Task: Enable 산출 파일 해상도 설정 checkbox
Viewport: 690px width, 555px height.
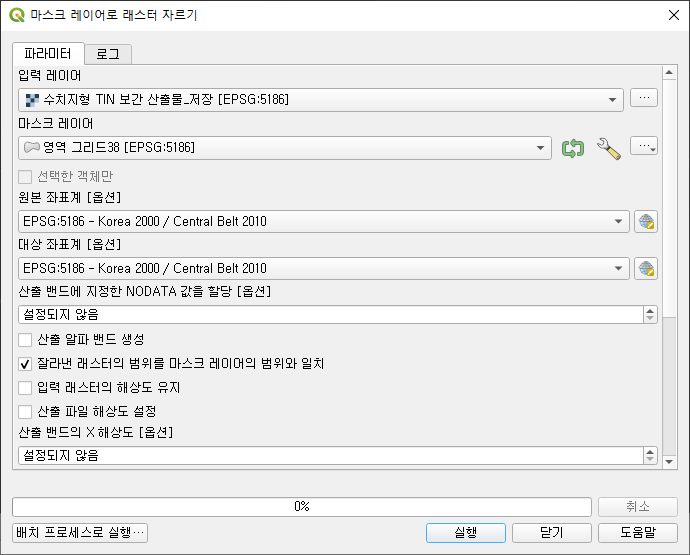Action: click(25, 412)
